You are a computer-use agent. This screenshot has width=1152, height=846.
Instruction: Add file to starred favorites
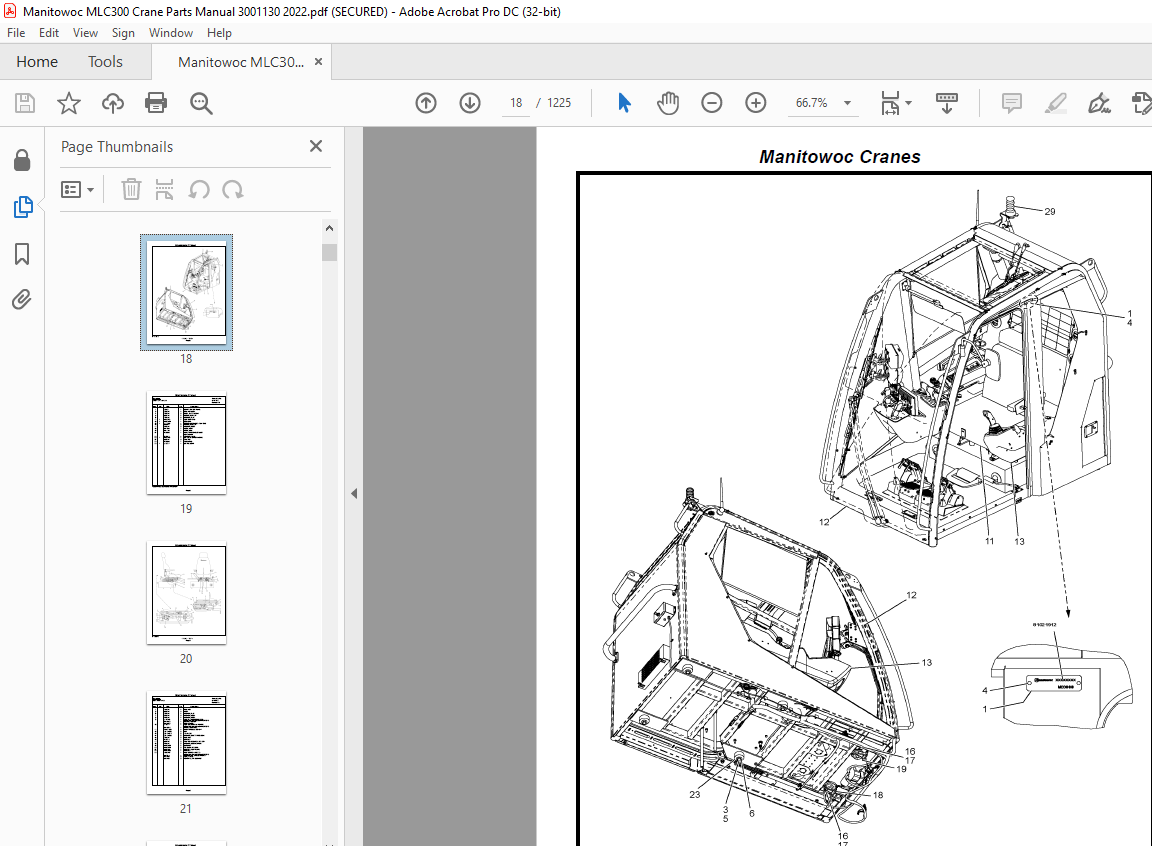68,103
